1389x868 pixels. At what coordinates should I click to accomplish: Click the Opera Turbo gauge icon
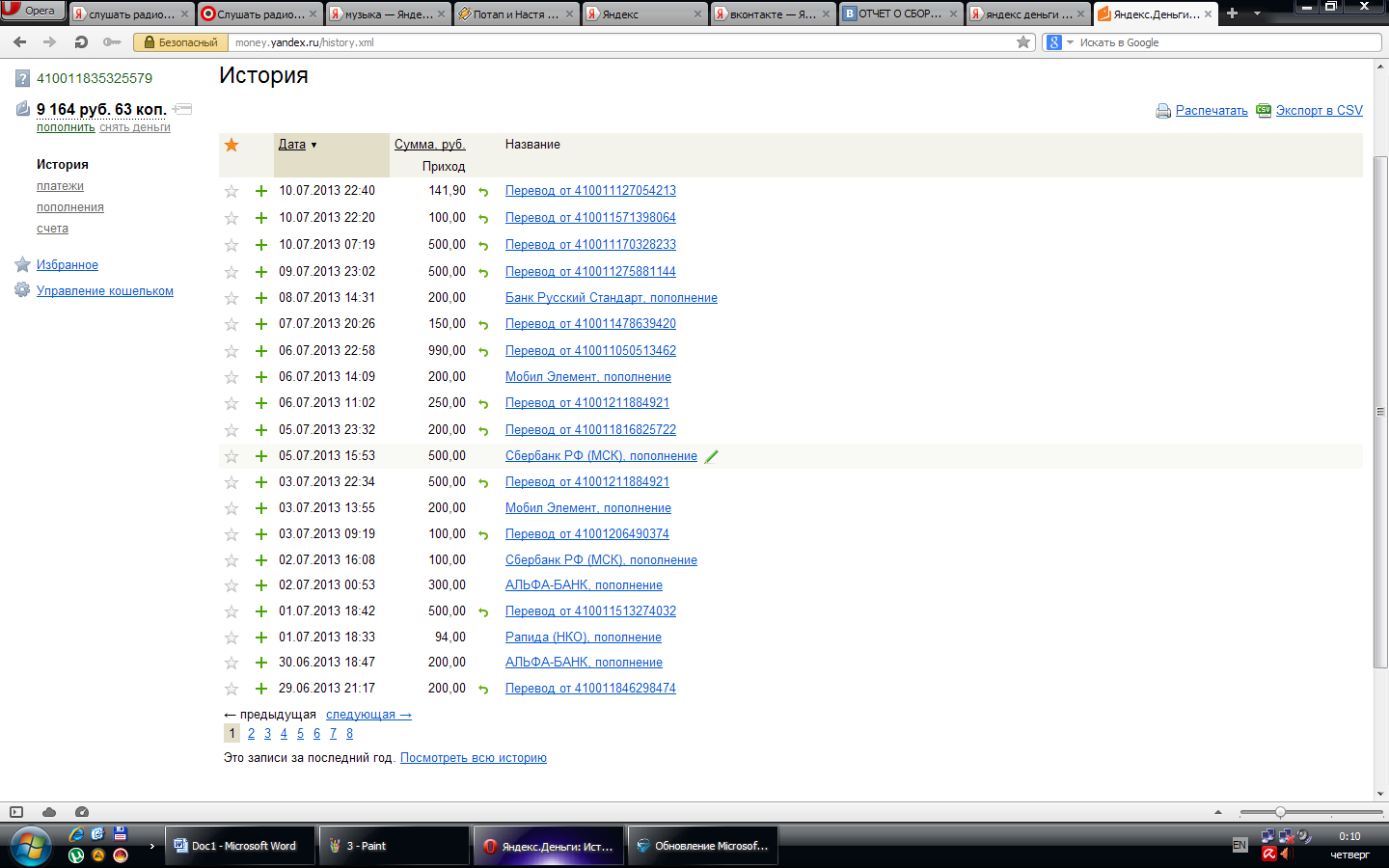click(x=82, y=812)
